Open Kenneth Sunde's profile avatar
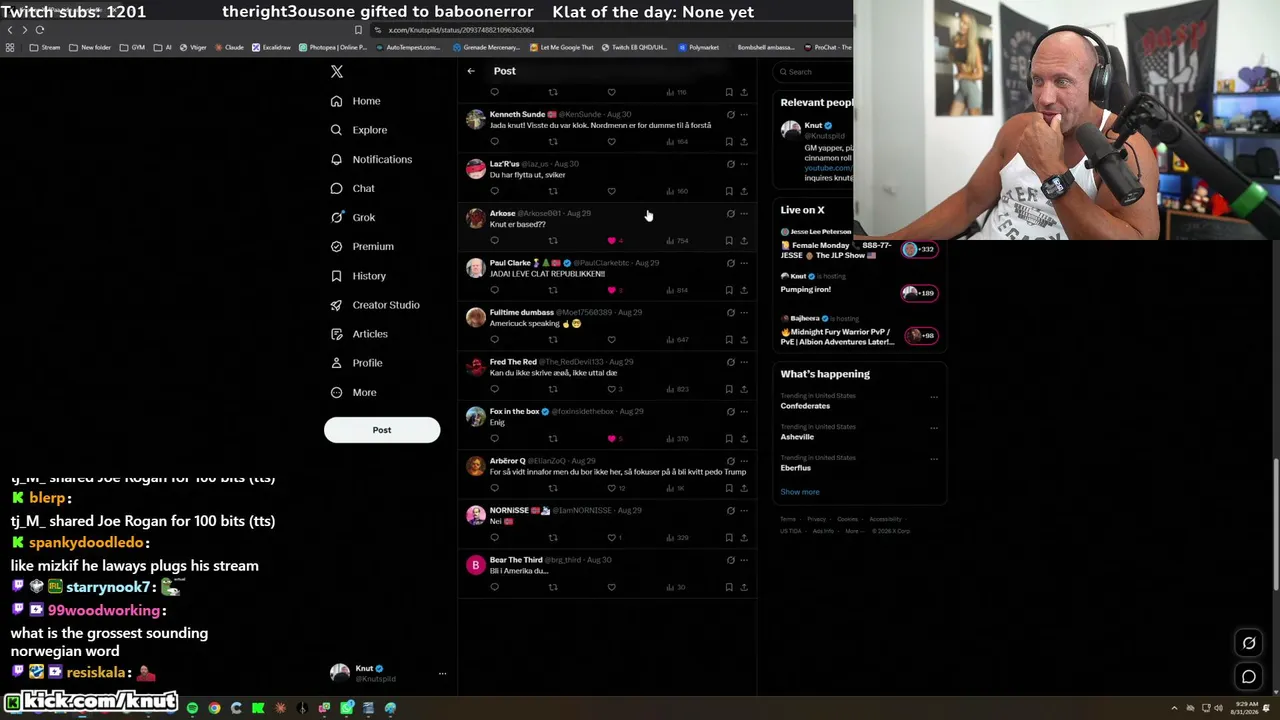 point(475,120)
